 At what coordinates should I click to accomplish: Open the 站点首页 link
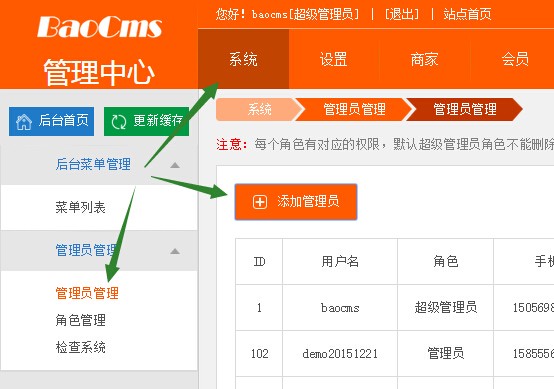(467, 14)
